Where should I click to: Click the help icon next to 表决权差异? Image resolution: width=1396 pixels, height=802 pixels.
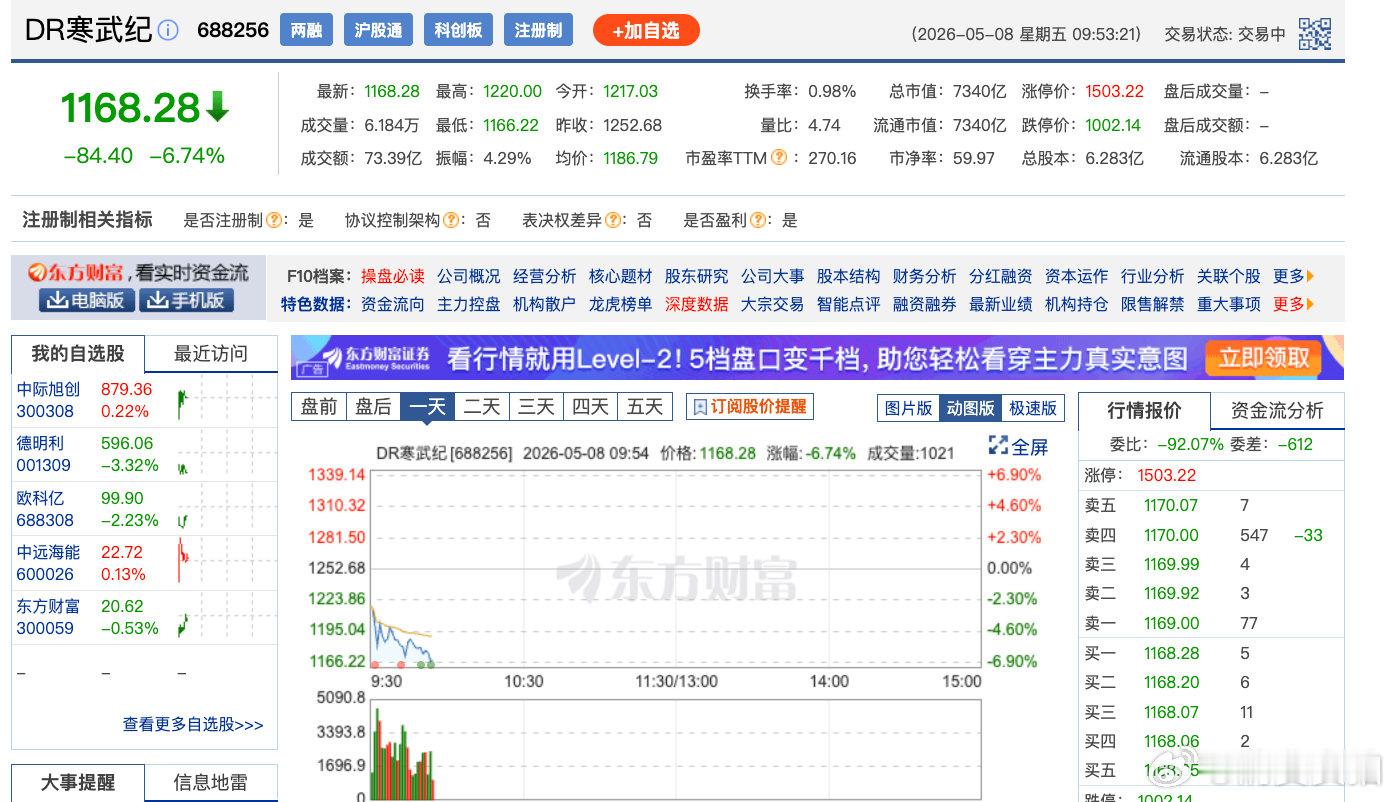coord(612,220)
